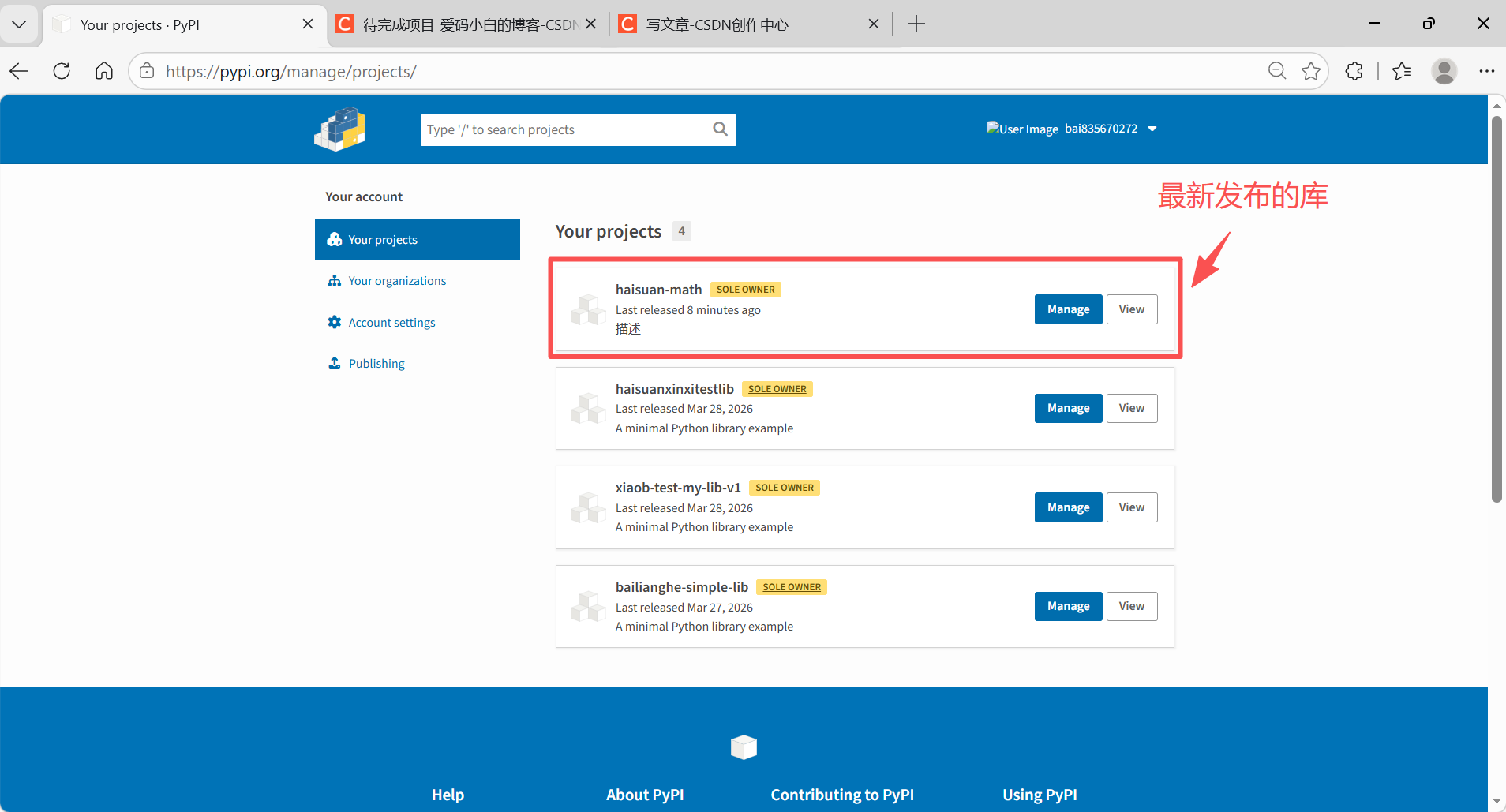Click the xiaob-test-my-lib-v1 project title
The width and height of the screenshot is (1506, 812).
coord(678,488)
